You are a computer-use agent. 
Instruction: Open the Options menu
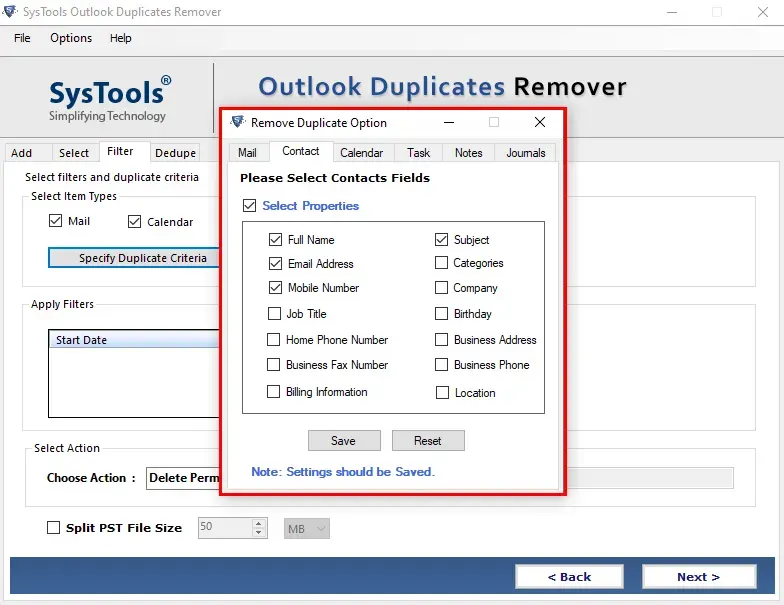(x=71, y=38)
